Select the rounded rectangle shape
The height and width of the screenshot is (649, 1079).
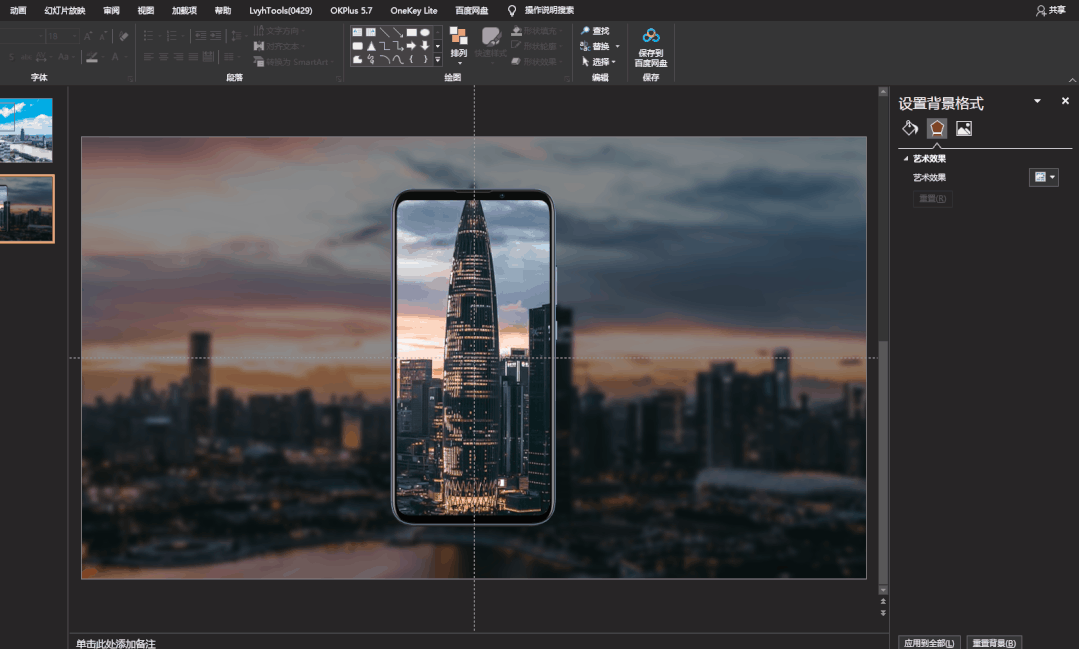[x=357, y=46]
